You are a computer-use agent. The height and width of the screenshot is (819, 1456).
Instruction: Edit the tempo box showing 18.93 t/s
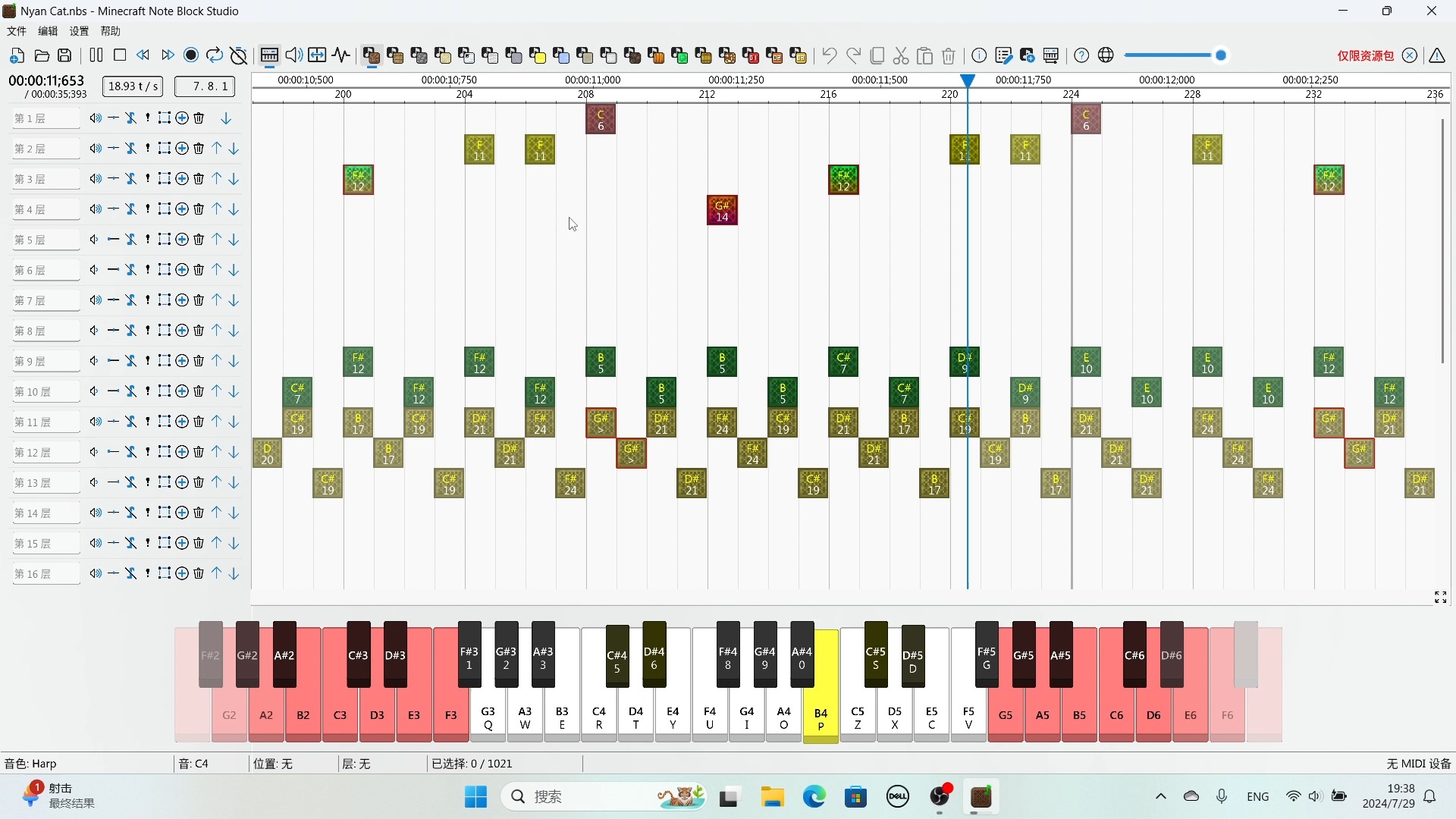pyautogui.click(x=134, y=86)
